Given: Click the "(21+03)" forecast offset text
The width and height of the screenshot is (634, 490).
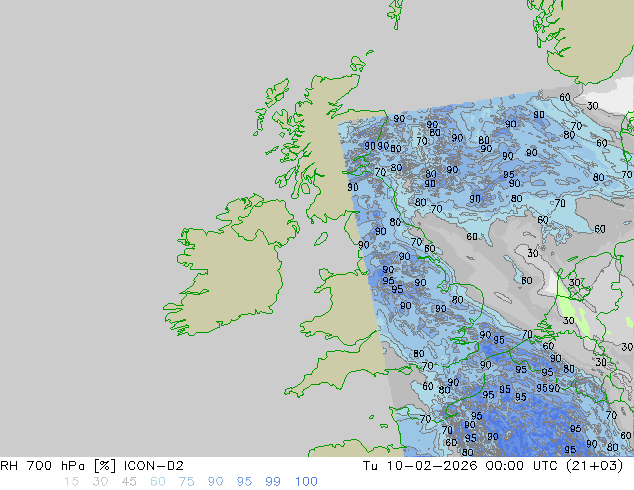Looking at the screenshot, I should (x=594, y=466).
